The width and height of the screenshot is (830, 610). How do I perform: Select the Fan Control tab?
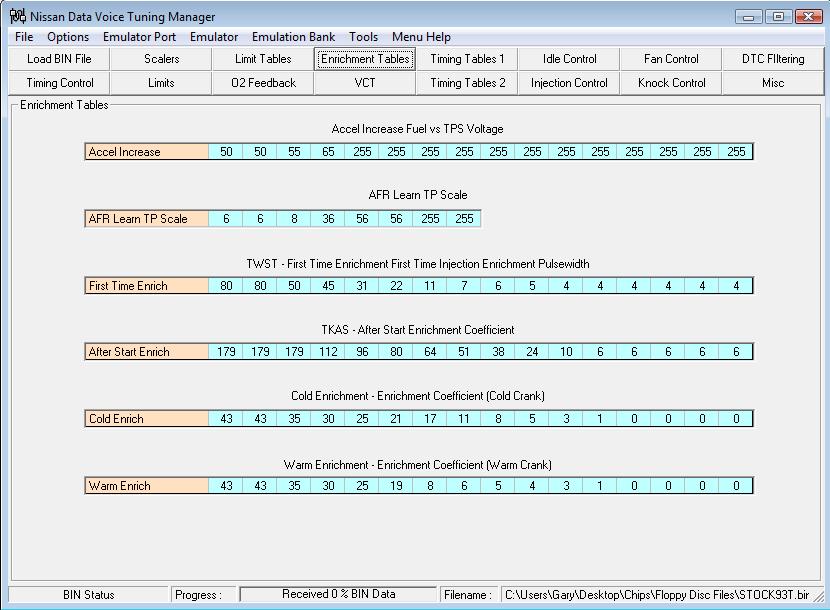coord(671,59)
